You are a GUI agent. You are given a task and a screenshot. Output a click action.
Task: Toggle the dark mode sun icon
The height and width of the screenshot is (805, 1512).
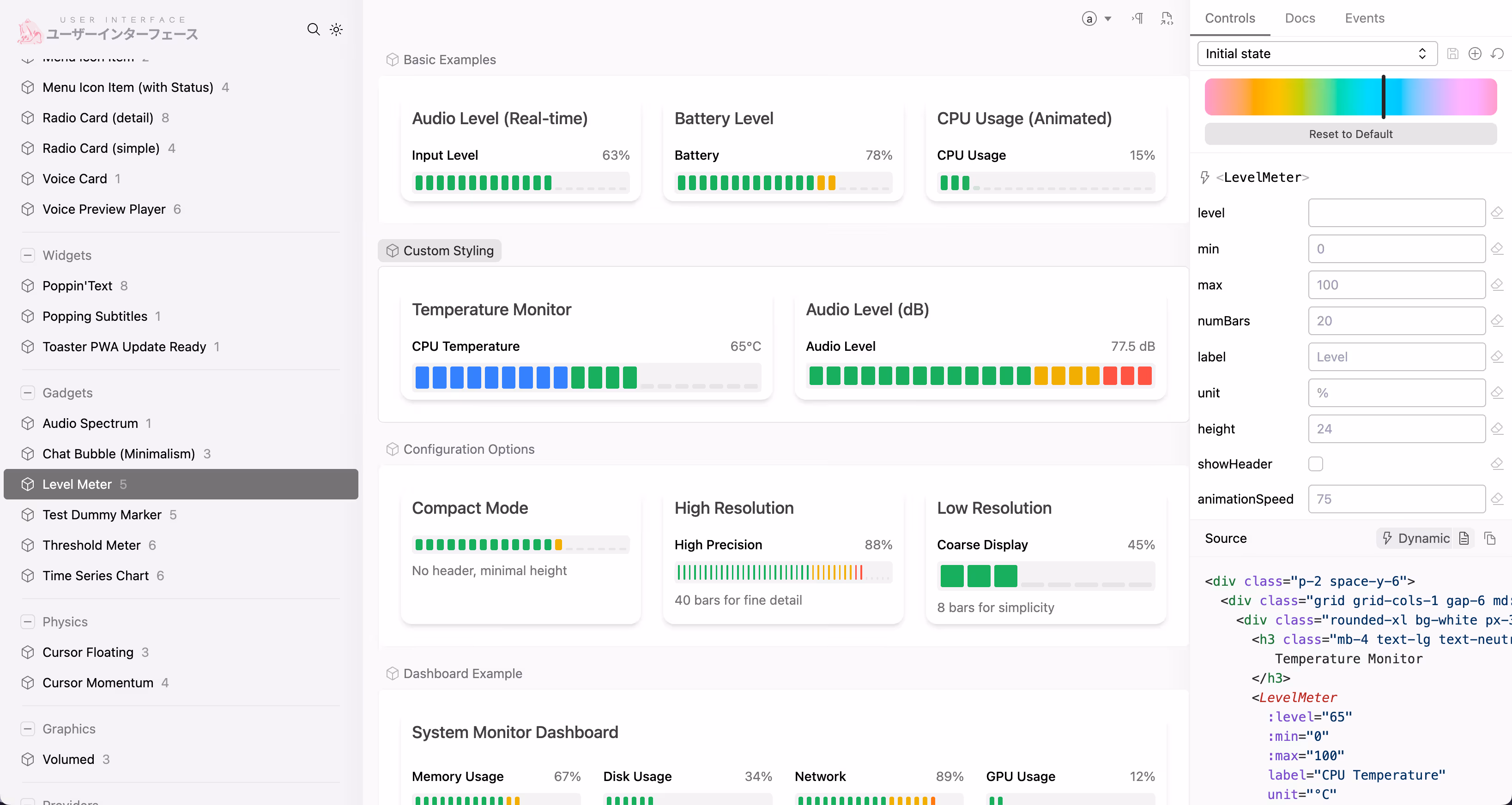coord(336,30)
